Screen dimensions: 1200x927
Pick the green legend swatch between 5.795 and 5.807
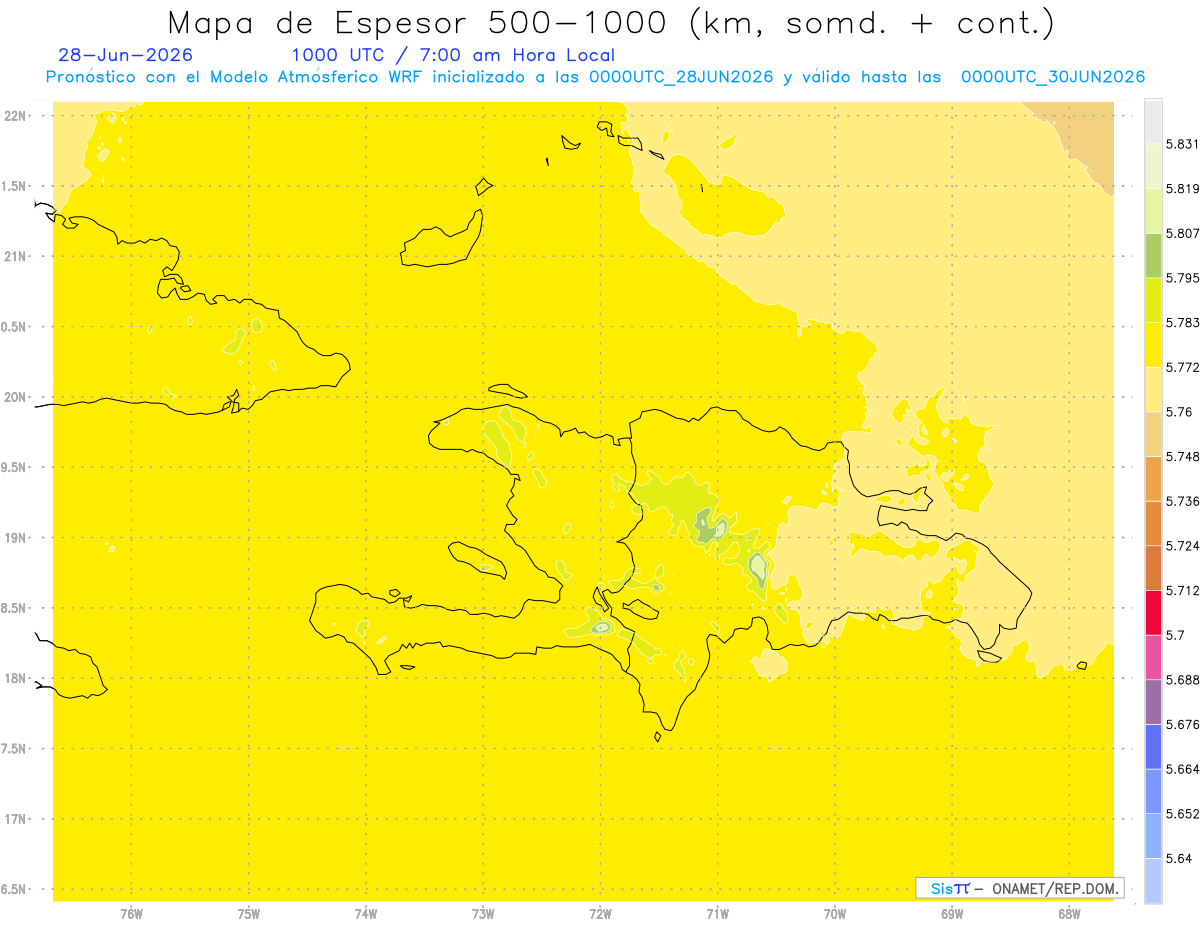tap(1153, 256)
